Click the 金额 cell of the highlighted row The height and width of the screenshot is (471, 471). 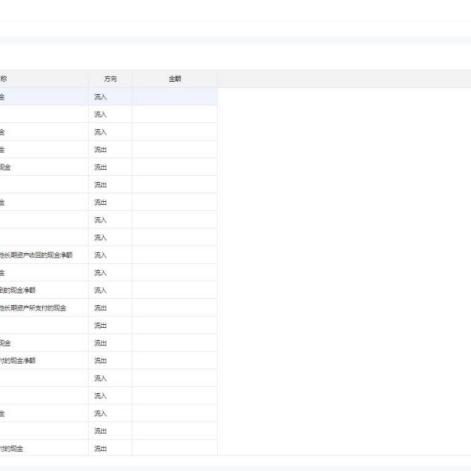[x=175, y=97]
